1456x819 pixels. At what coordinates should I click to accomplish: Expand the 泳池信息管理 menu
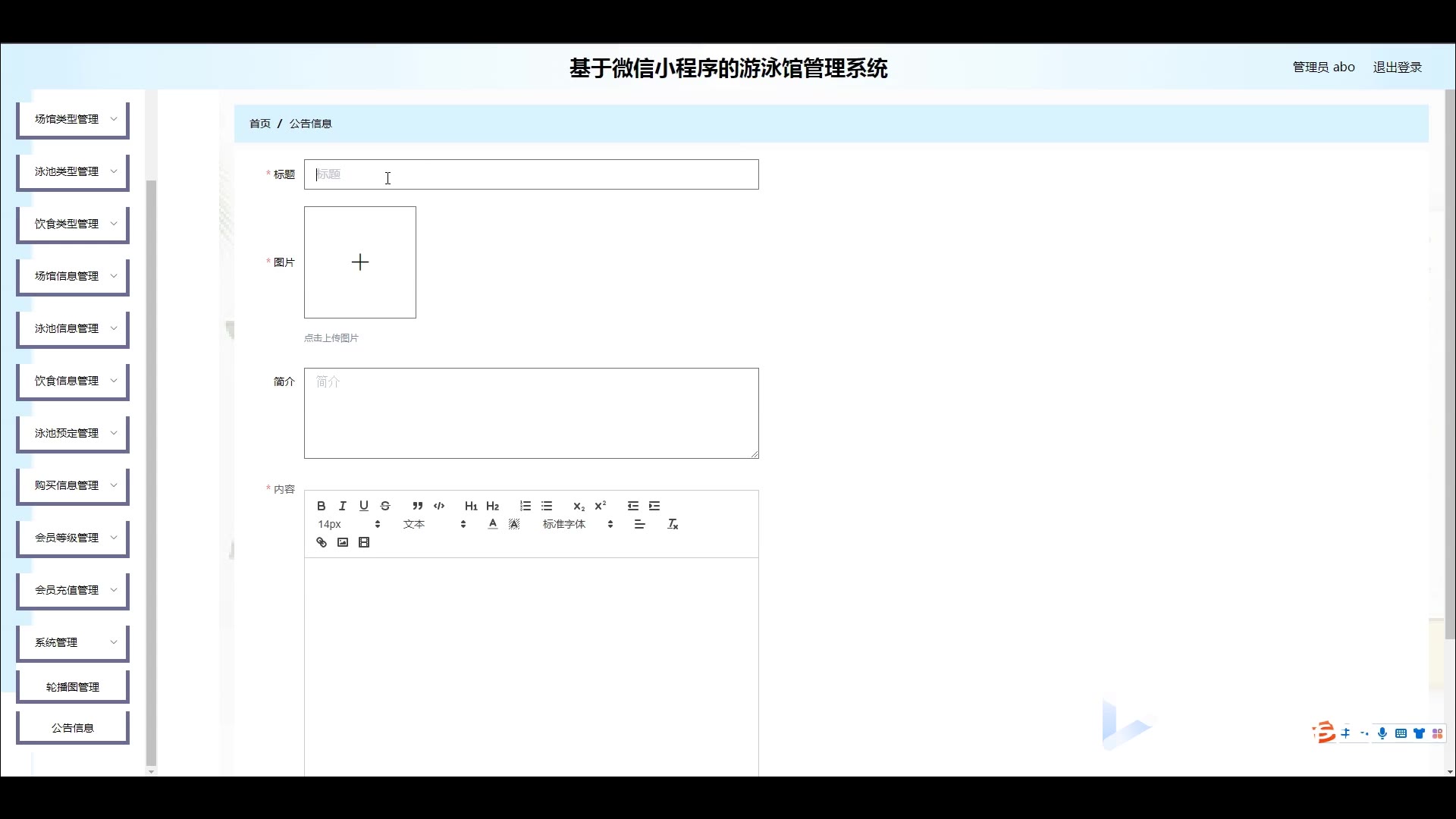pos(73,329)
